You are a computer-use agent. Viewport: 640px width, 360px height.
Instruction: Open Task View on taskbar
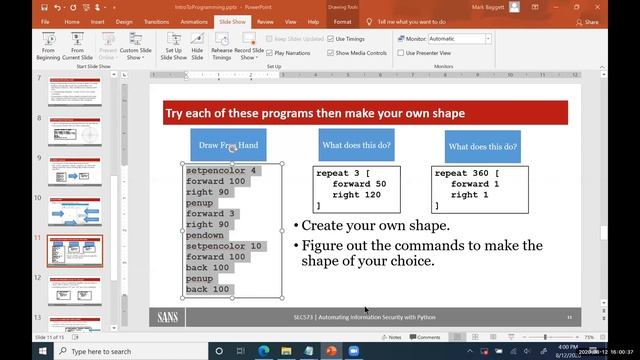240,351
